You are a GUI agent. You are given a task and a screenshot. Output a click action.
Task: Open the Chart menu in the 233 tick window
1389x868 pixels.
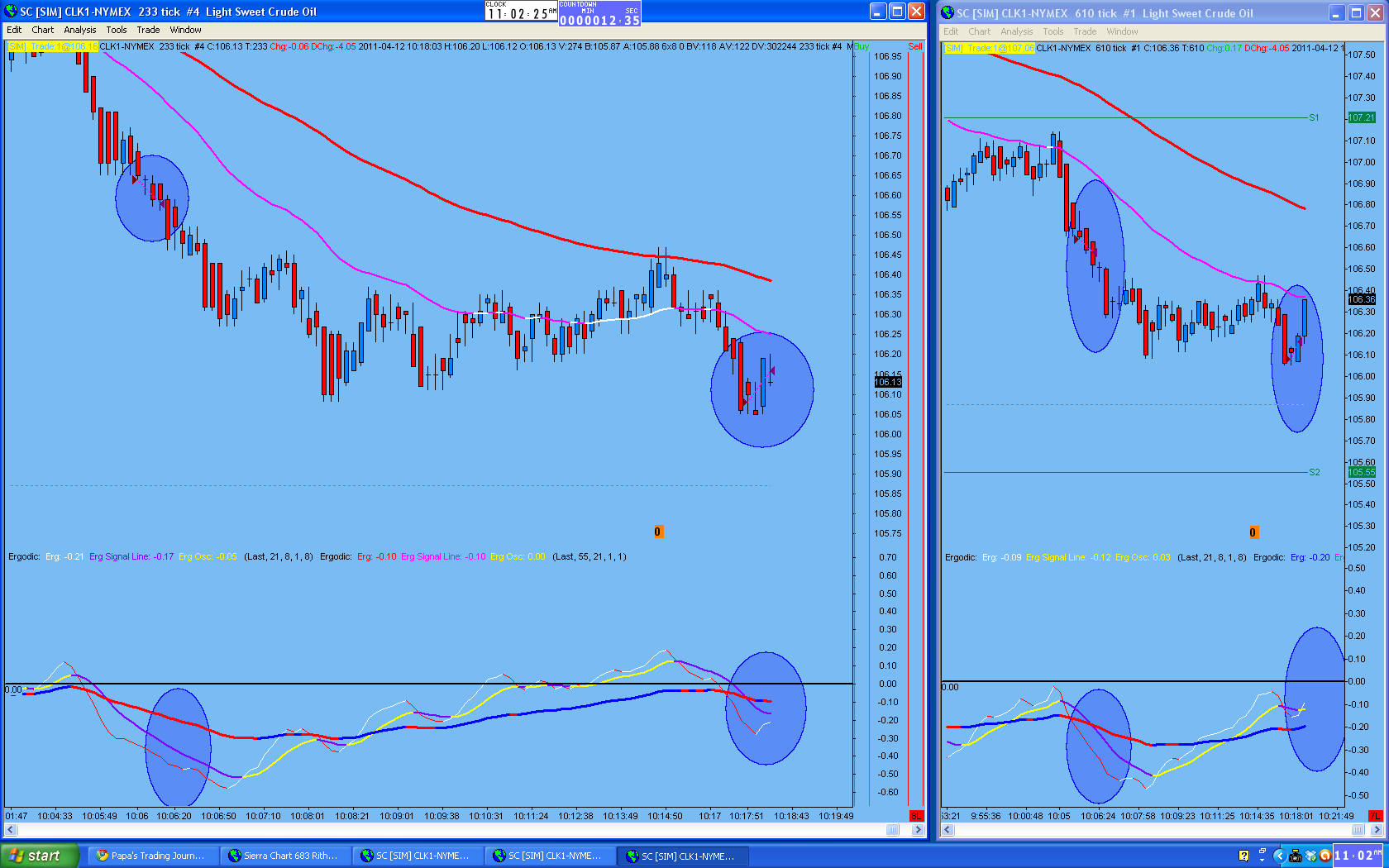point(43,30)
